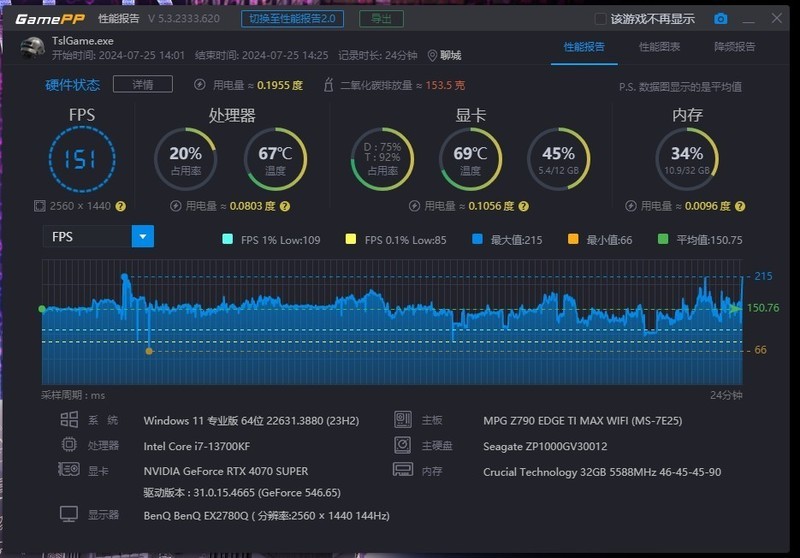The image size is (800, 558).
Task: Click the VRAM 45% 5.4/12 GB gauge
Action: click(x=559, y=159)
